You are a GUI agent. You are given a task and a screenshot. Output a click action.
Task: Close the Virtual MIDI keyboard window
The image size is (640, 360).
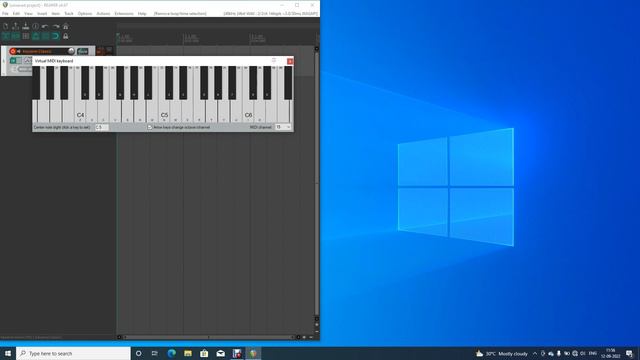coord(290,61)
